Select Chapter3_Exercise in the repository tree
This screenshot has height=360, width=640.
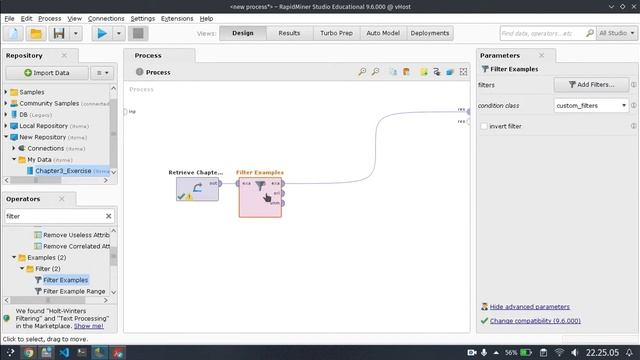[x=63, y=171]
